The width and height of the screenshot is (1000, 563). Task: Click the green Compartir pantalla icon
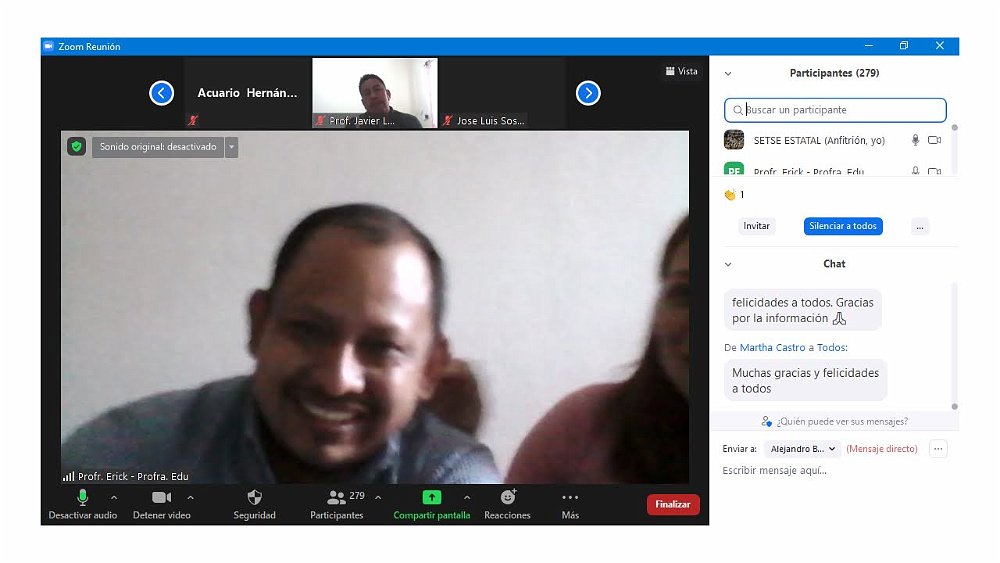coord(431,497)
